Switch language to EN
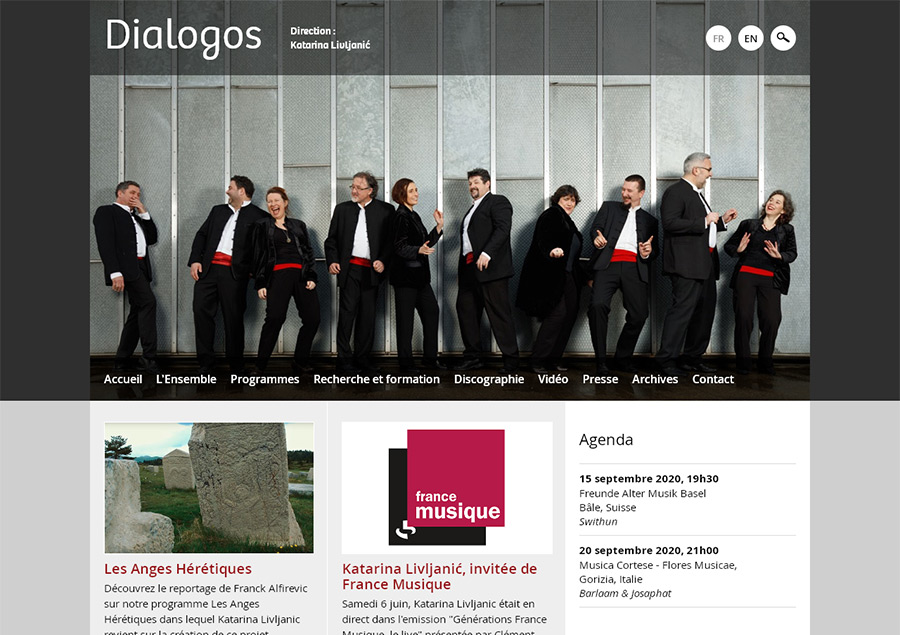This screenshot has height=635, width=900. (751, 38)
